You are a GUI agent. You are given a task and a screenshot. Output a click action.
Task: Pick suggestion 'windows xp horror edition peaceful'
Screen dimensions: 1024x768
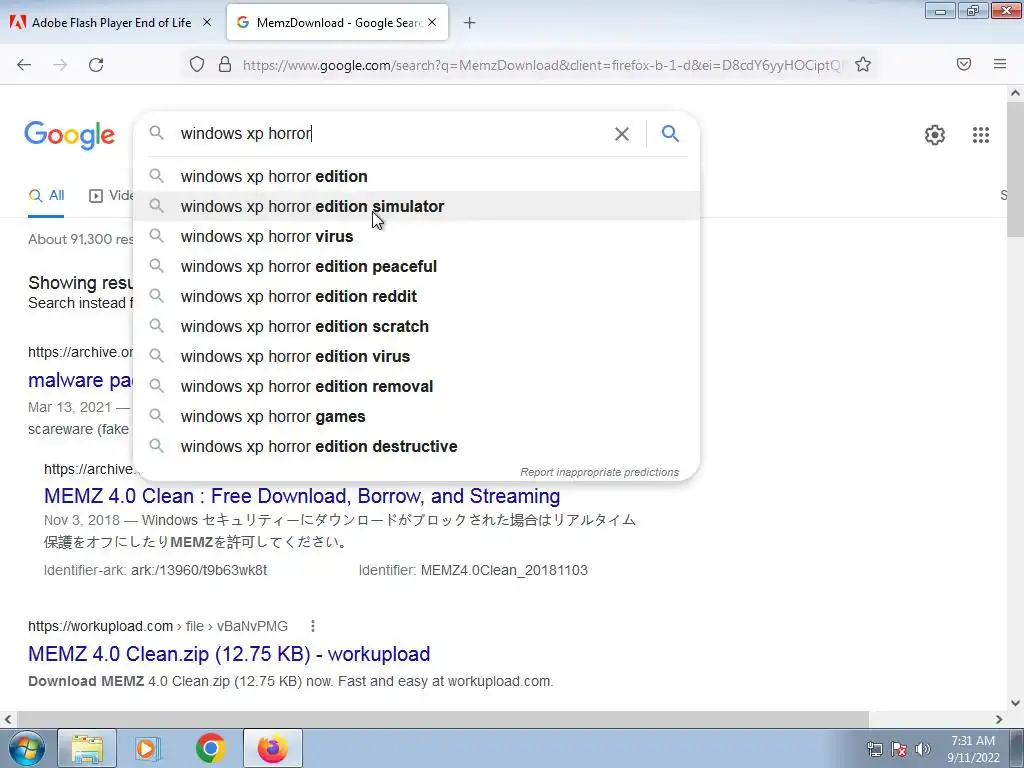pos(416,266)
